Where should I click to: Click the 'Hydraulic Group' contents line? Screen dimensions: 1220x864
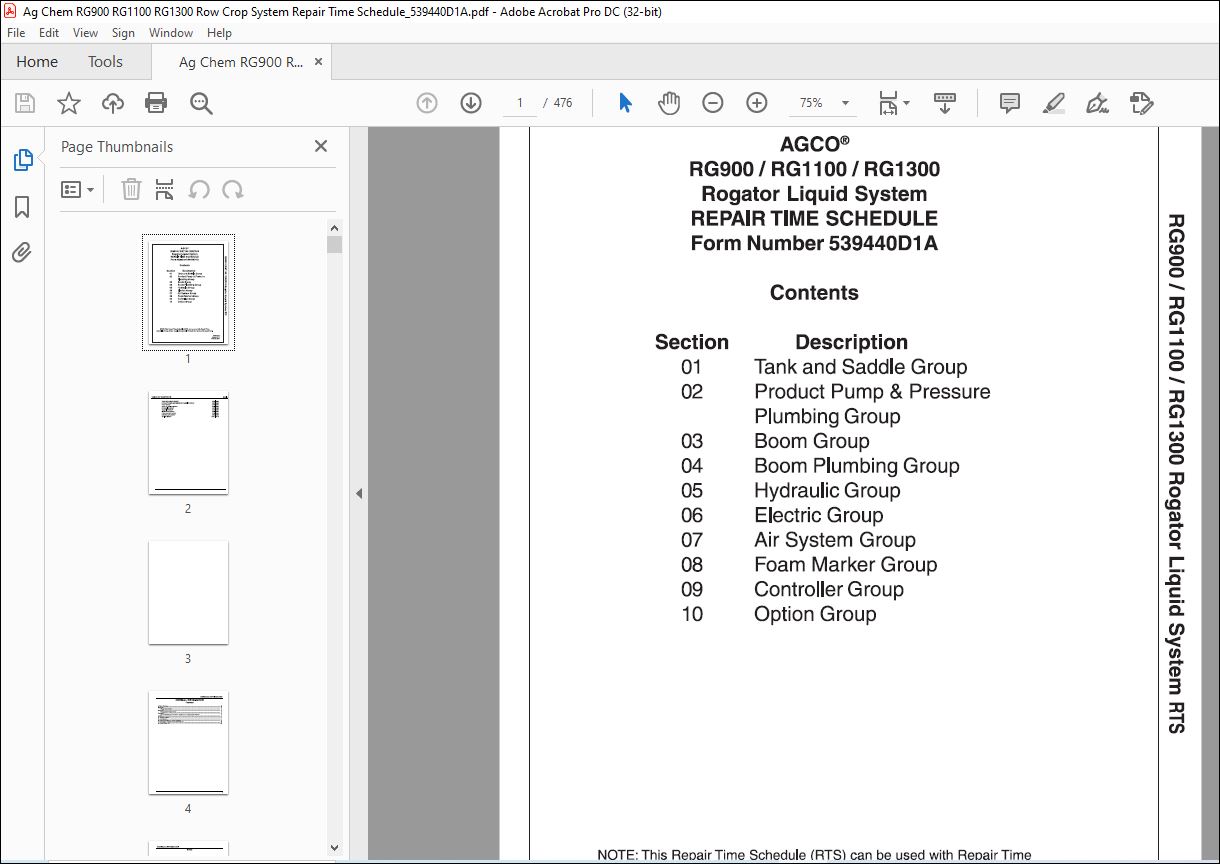click(x=827, y=491)
